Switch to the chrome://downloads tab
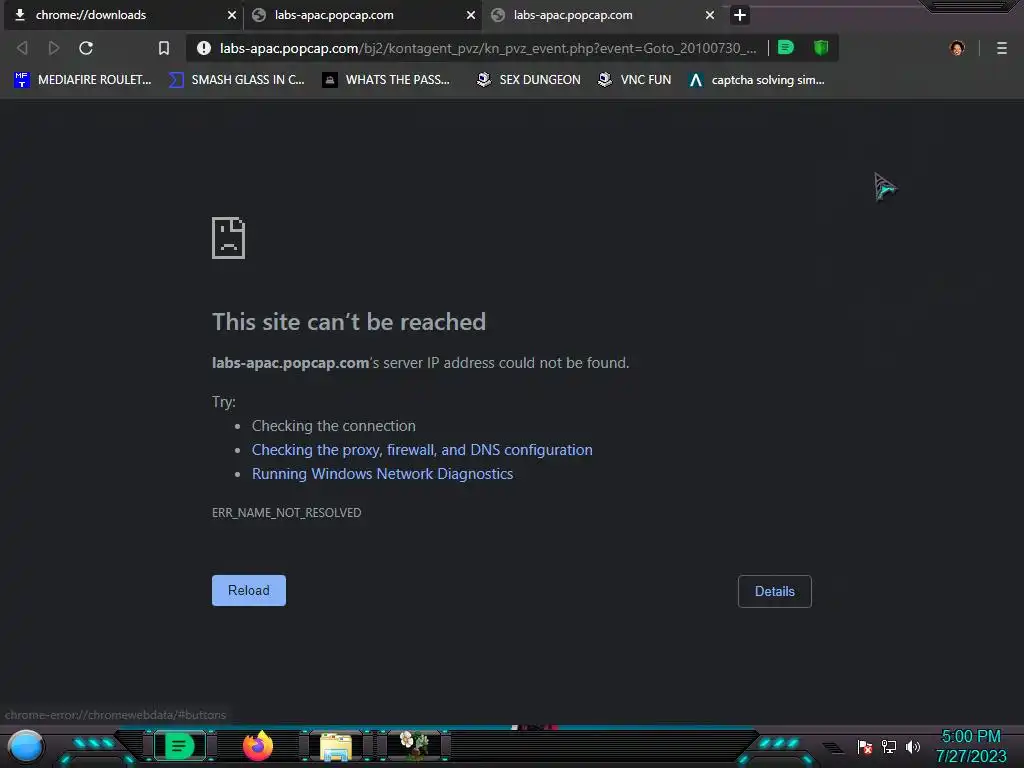 point(123,15)
